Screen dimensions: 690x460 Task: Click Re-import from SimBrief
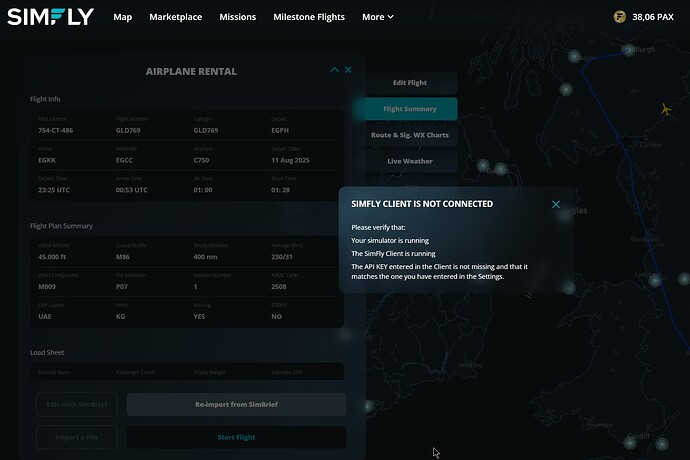(236, 405)
